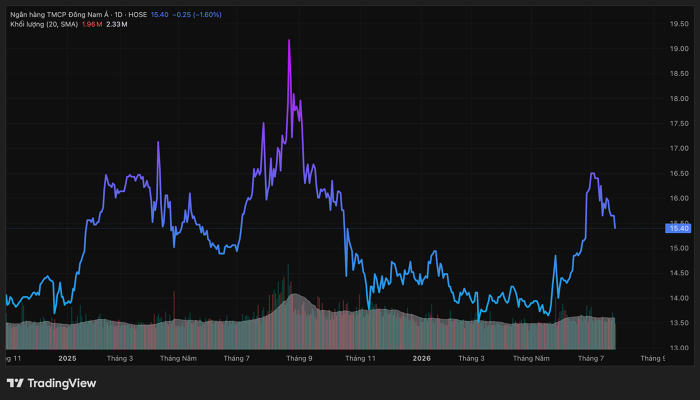The width and height of the screenshot is (700, 400).
Task: Click the 13.00 price axis label
Action: (x=679, y=347)
